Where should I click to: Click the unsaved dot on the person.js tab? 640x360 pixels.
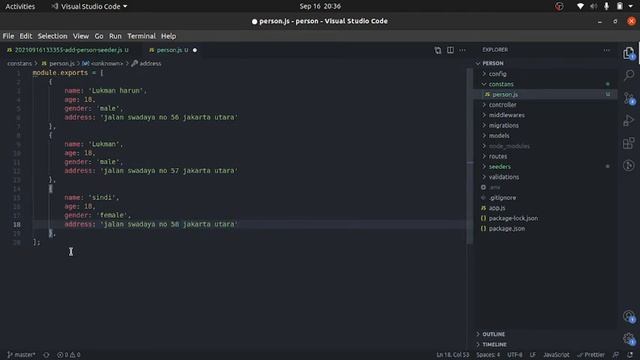tap(195, 50)
